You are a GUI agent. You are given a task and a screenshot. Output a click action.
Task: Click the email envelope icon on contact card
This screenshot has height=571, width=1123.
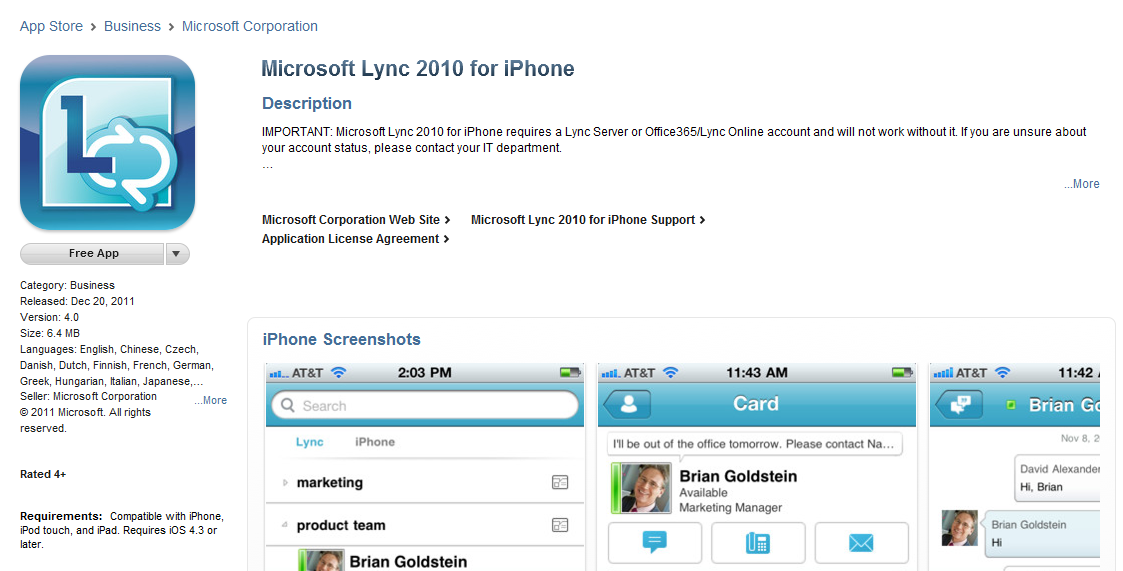(x=861, y=542)
